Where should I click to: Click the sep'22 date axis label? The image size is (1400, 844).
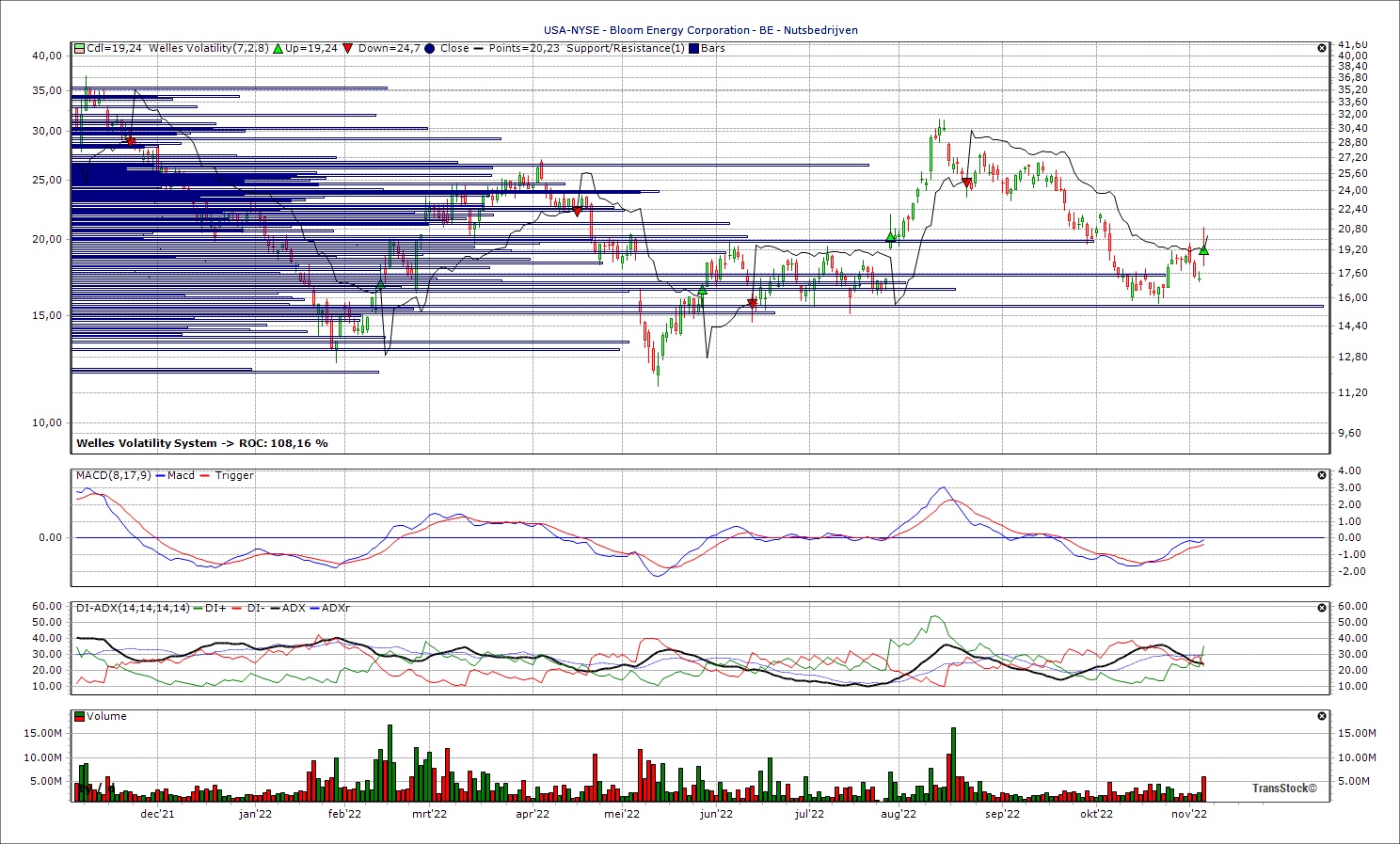click(x=1002, y=814)
